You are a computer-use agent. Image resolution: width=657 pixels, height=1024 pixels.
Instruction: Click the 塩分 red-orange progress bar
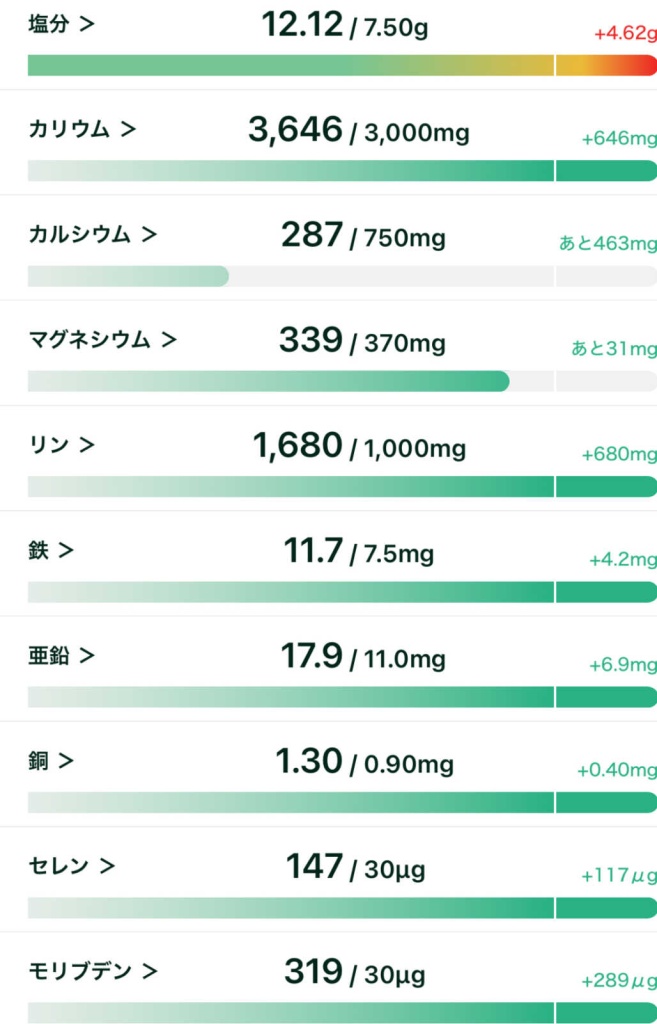[342, 66]
